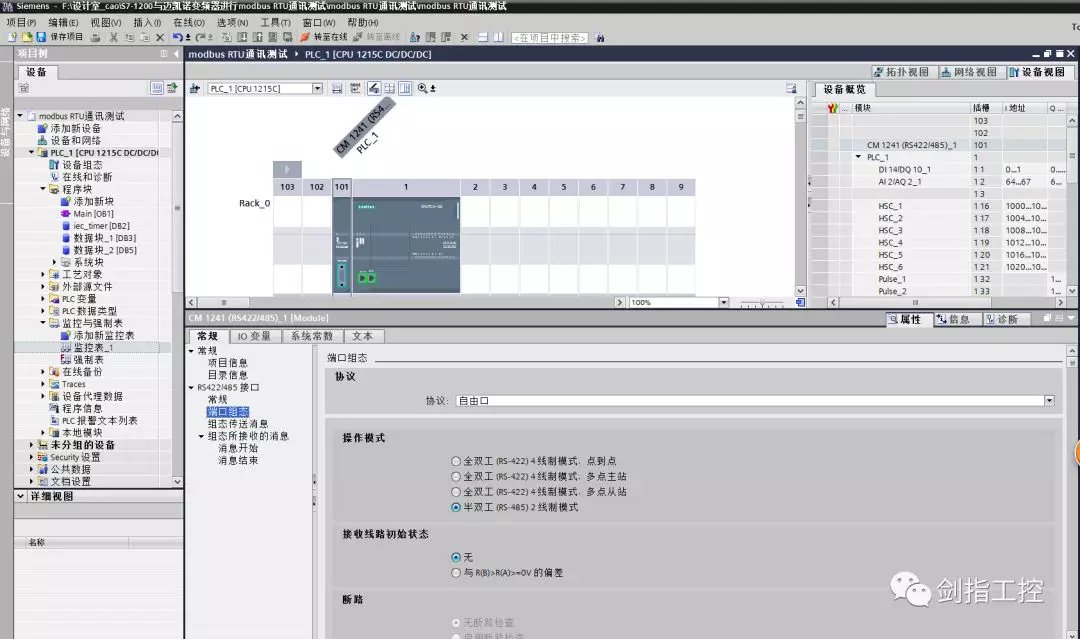Choose 与 R(B)>R(A)>=0V 的偏差 radio option

point(456,573)
